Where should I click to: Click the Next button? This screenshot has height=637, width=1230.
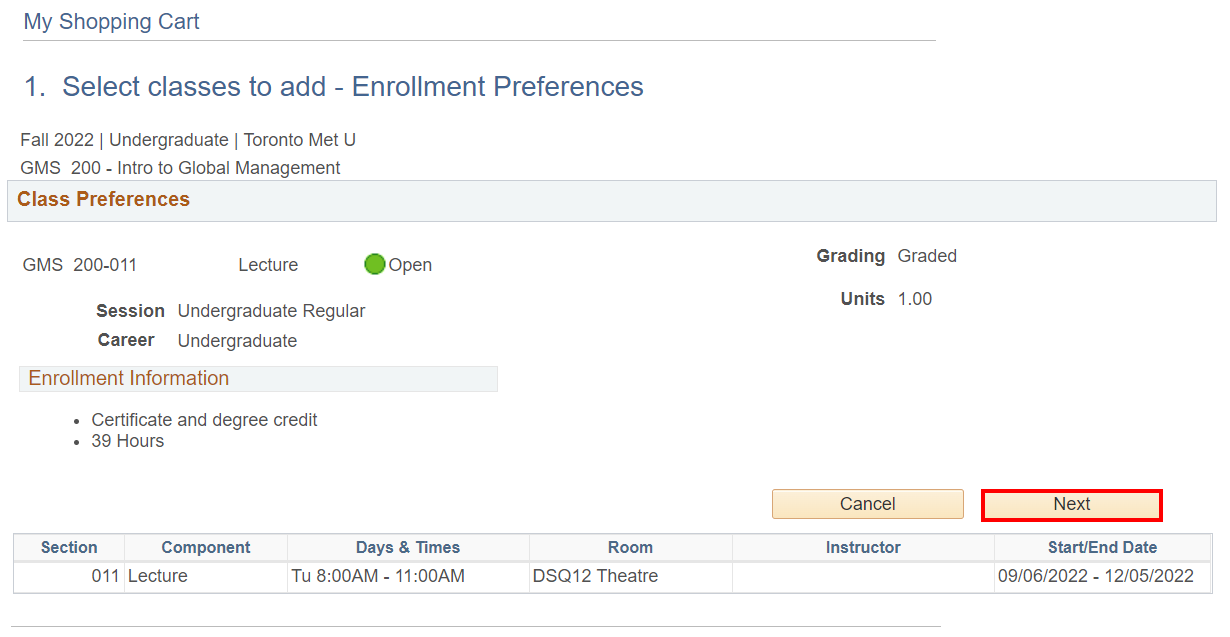coord(1071,505)
